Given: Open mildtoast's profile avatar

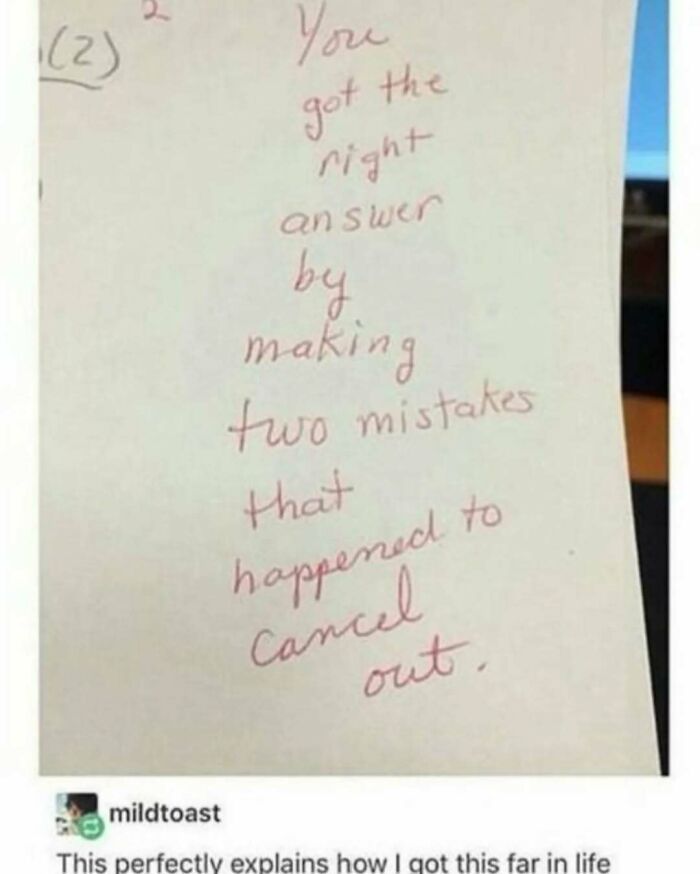Looking at the screenshot, I should (x=78, y=813).
